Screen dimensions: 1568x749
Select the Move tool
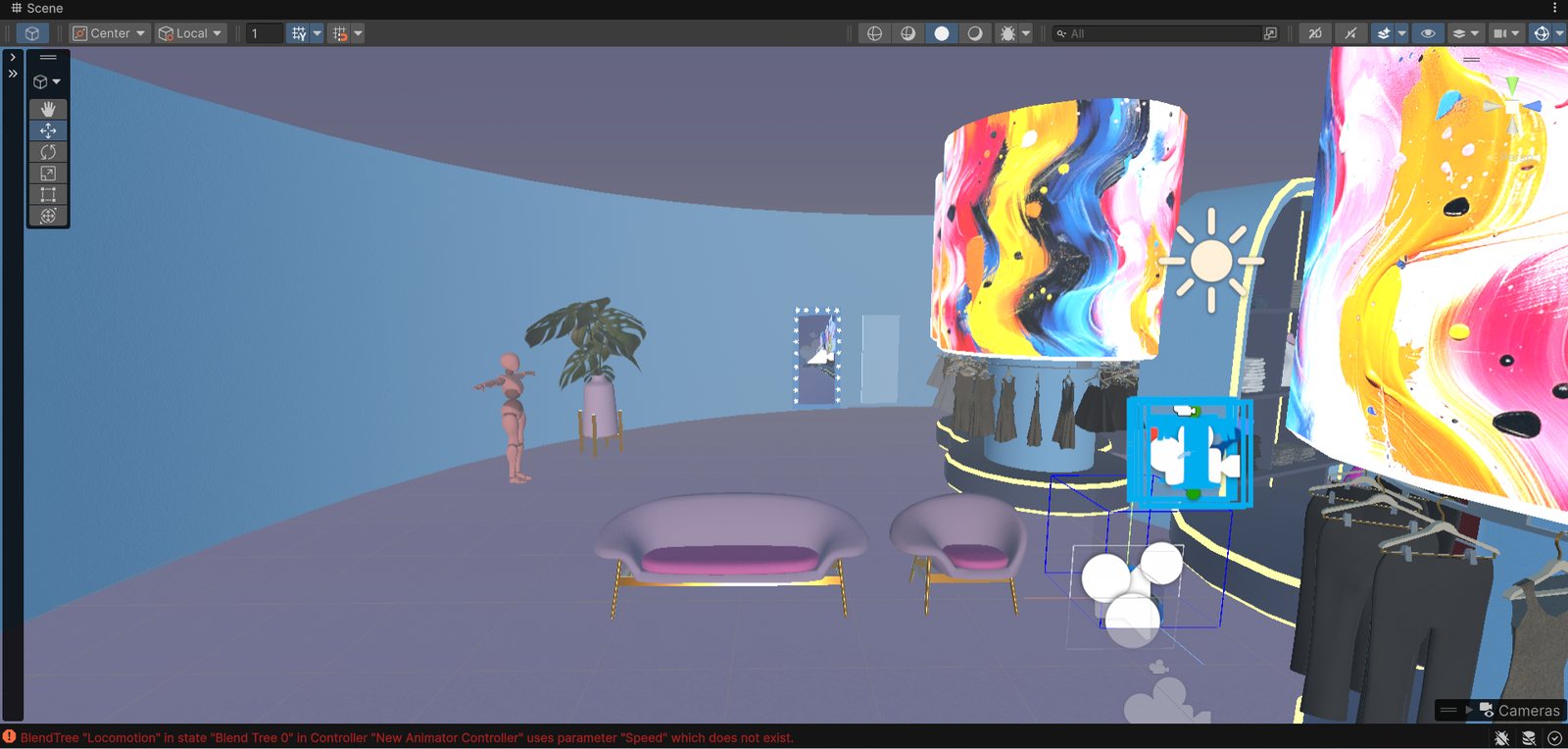coord(48,130)
